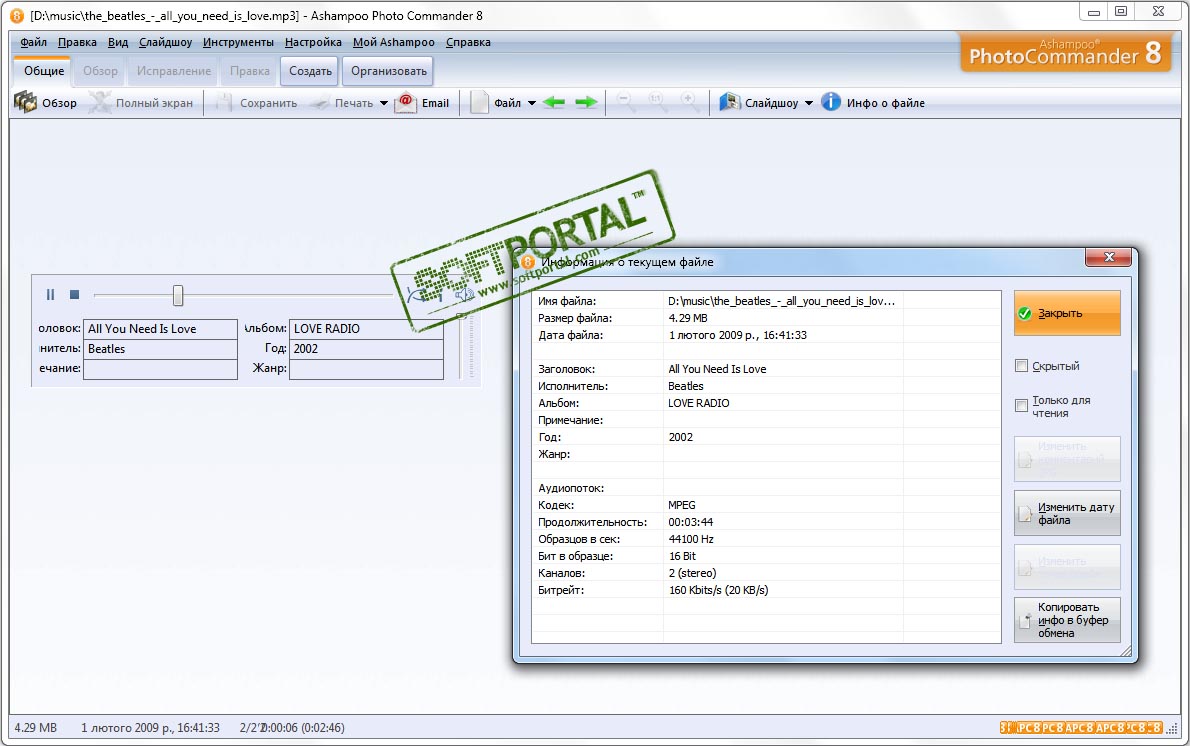
Task: Click the zoom out magnifier icon
Action: [626, 102]
